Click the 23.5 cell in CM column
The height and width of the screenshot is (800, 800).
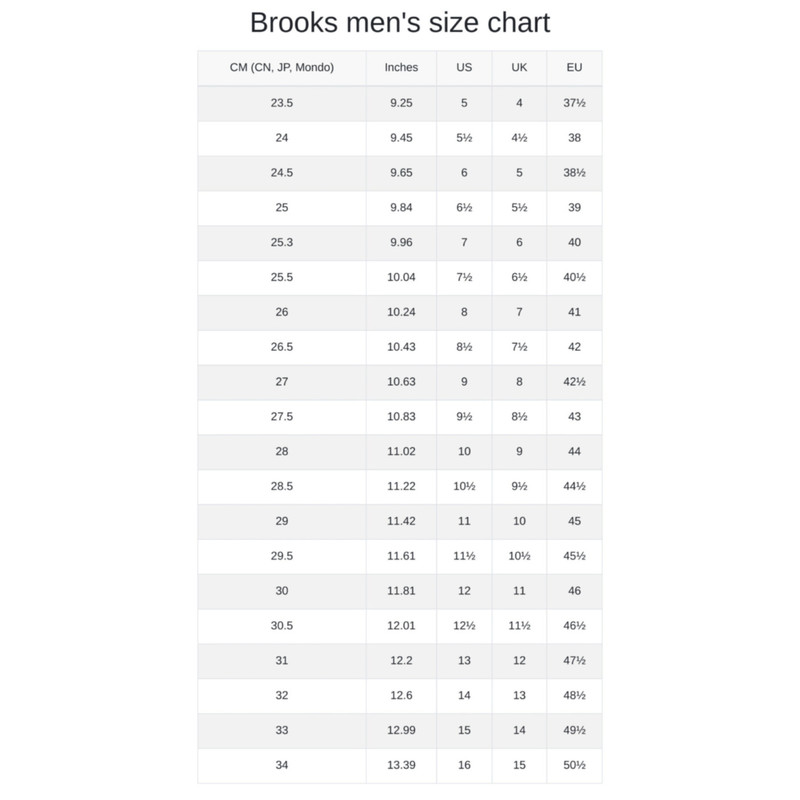[281, 103]
